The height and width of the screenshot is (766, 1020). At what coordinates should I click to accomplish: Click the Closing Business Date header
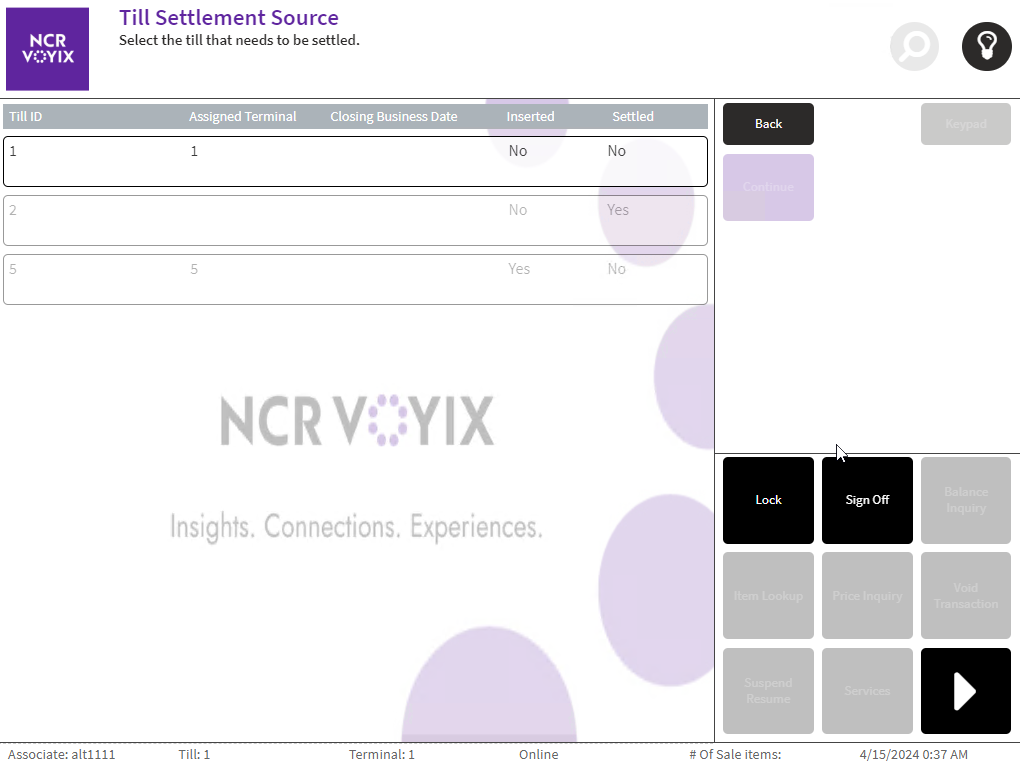(394, 116)
